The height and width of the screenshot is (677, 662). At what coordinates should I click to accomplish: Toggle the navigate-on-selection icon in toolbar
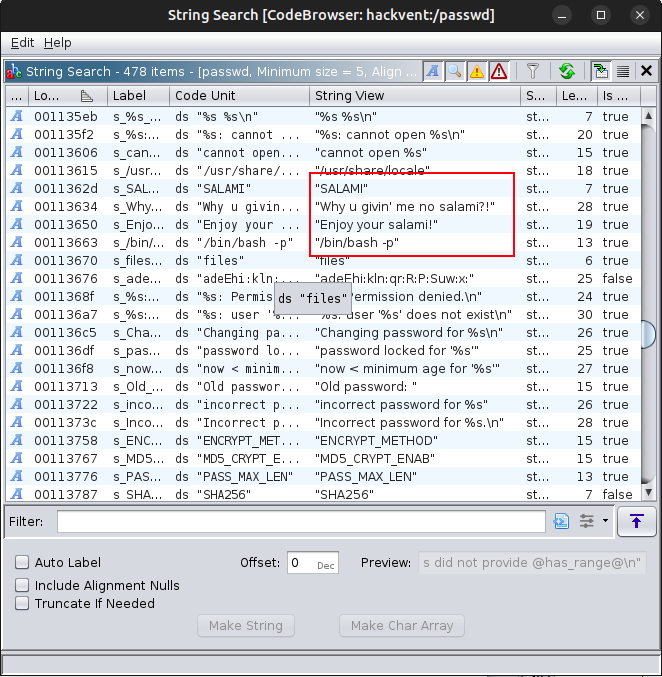pos(601,71)
